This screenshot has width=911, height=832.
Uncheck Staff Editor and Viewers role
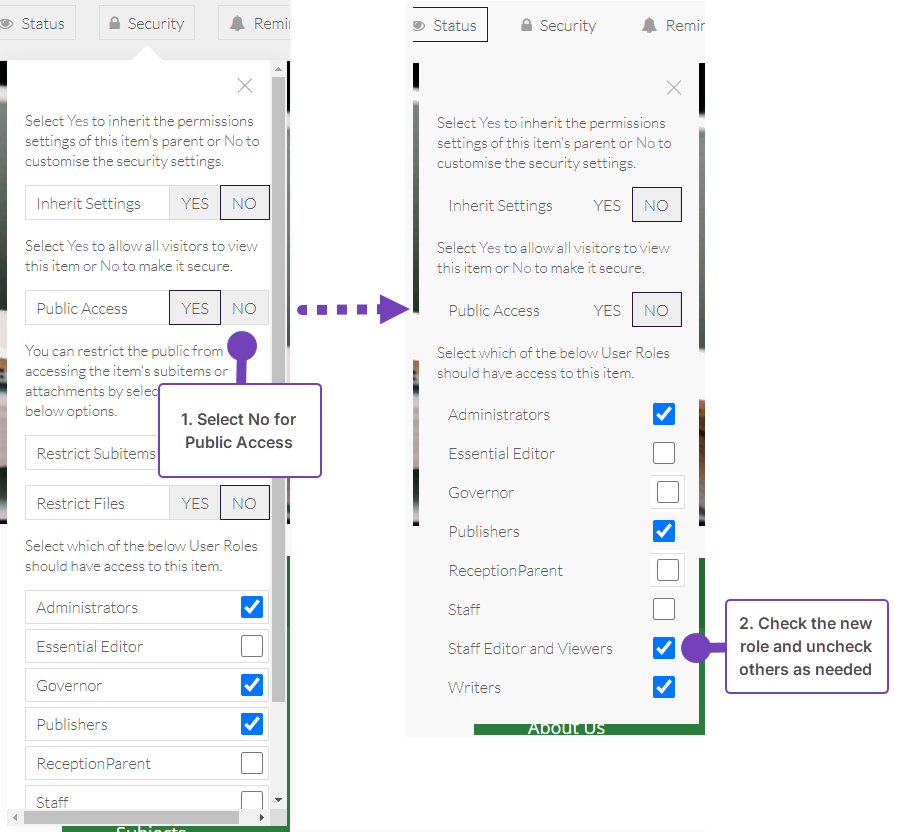[664, 648]
